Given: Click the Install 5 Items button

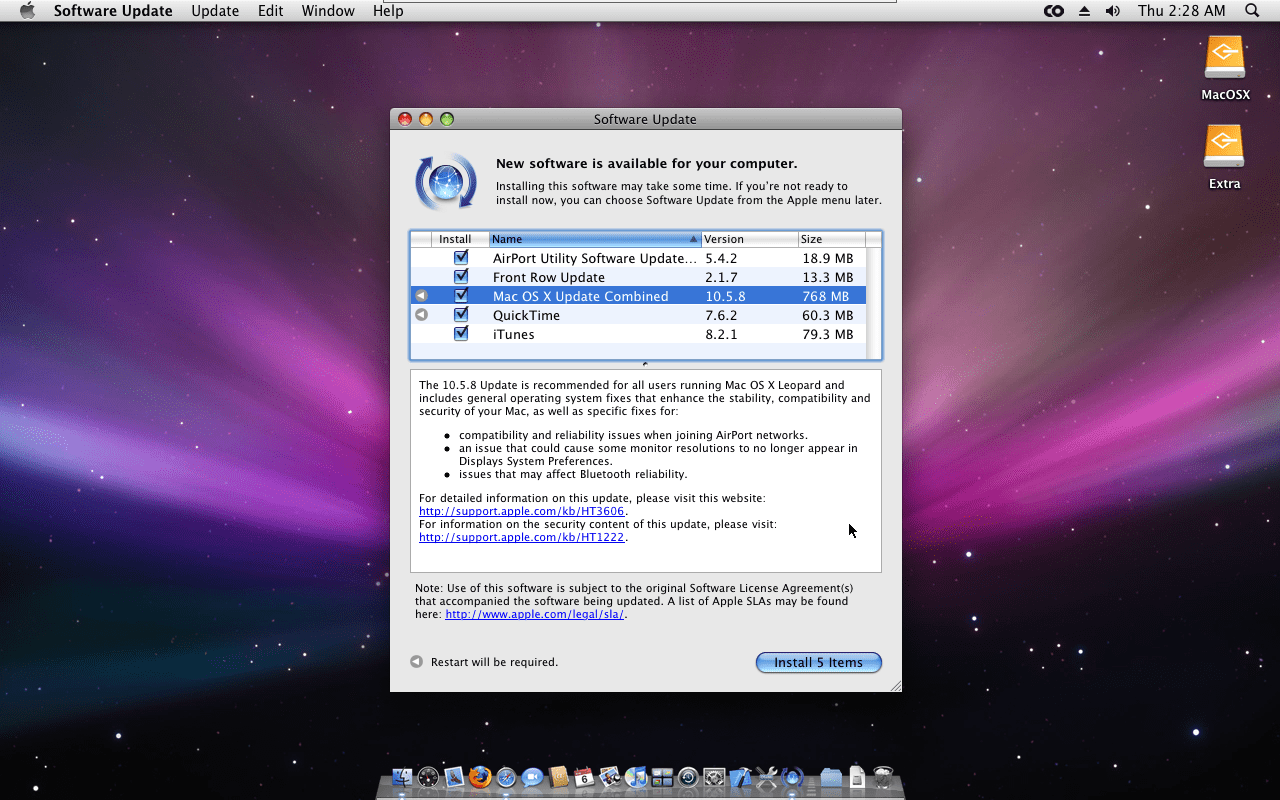Looking at the screenshot, I should click(x=818, y=662).
